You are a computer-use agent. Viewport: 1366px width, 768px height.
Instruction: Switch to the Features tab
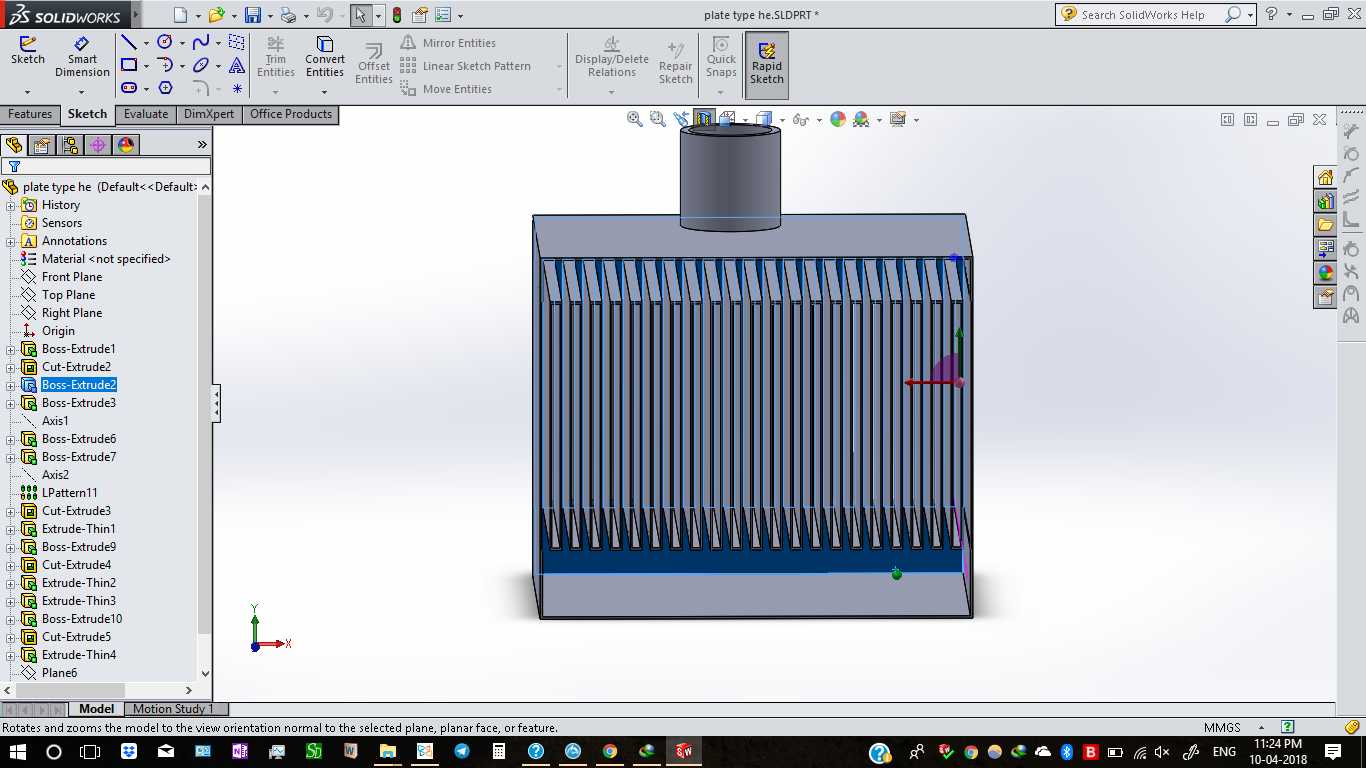30,114
